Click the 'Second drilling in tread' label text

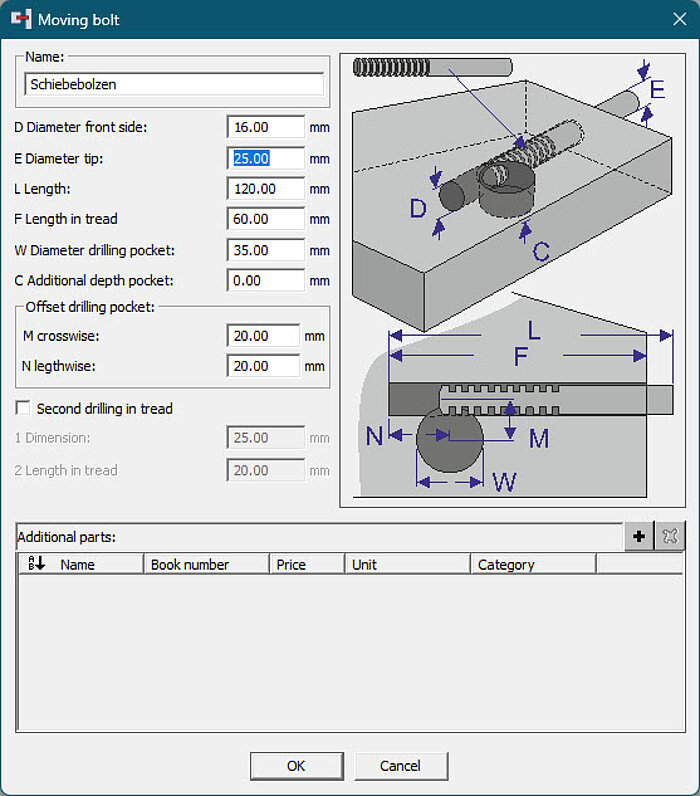pyautogui.click(x=105, y=408)
